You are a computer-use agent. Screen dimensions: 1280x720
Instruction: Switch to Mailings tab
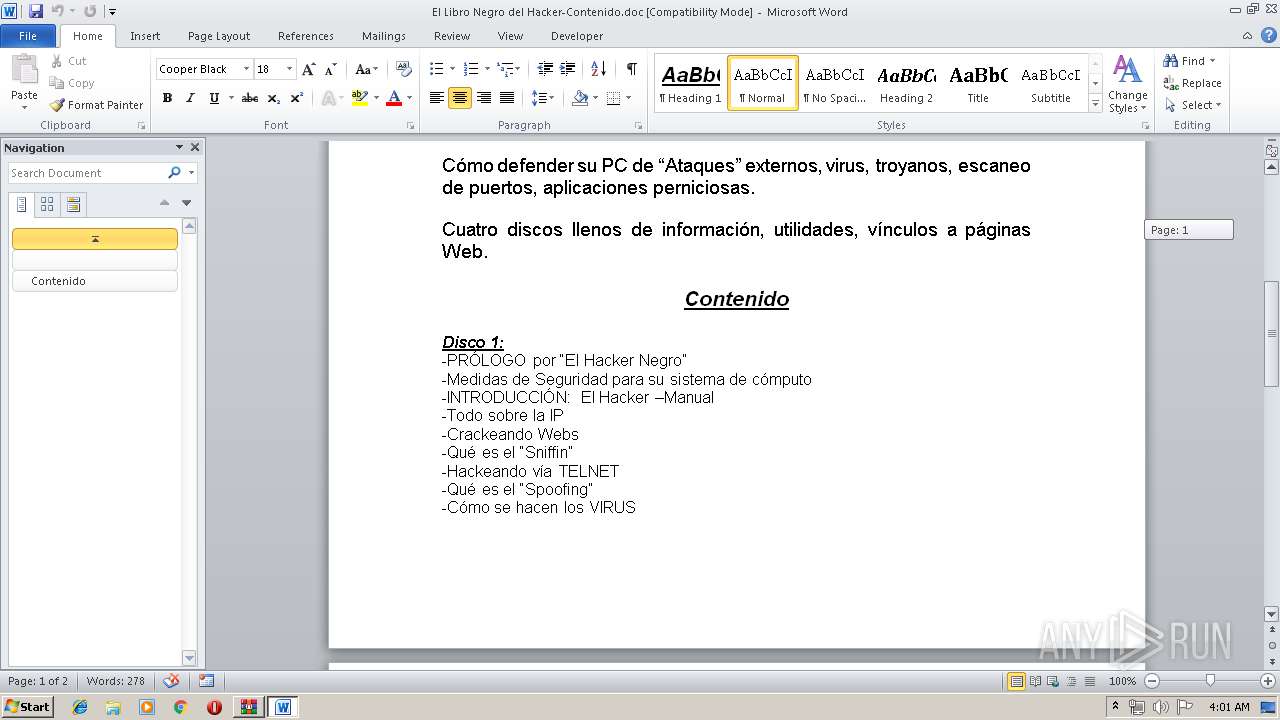point(384,36)
